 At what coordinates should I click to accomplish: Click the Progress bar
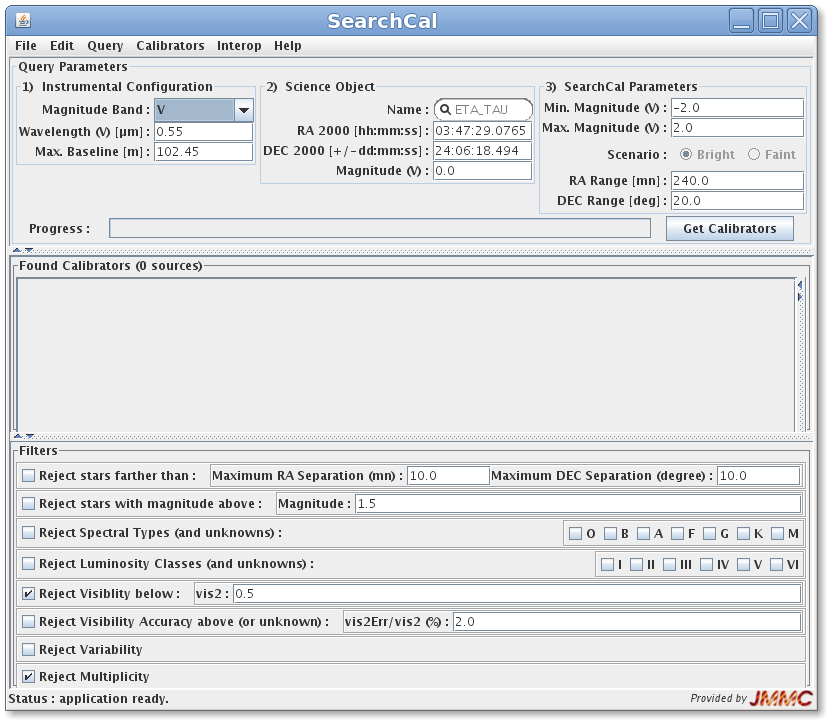[x=380, y=228]
